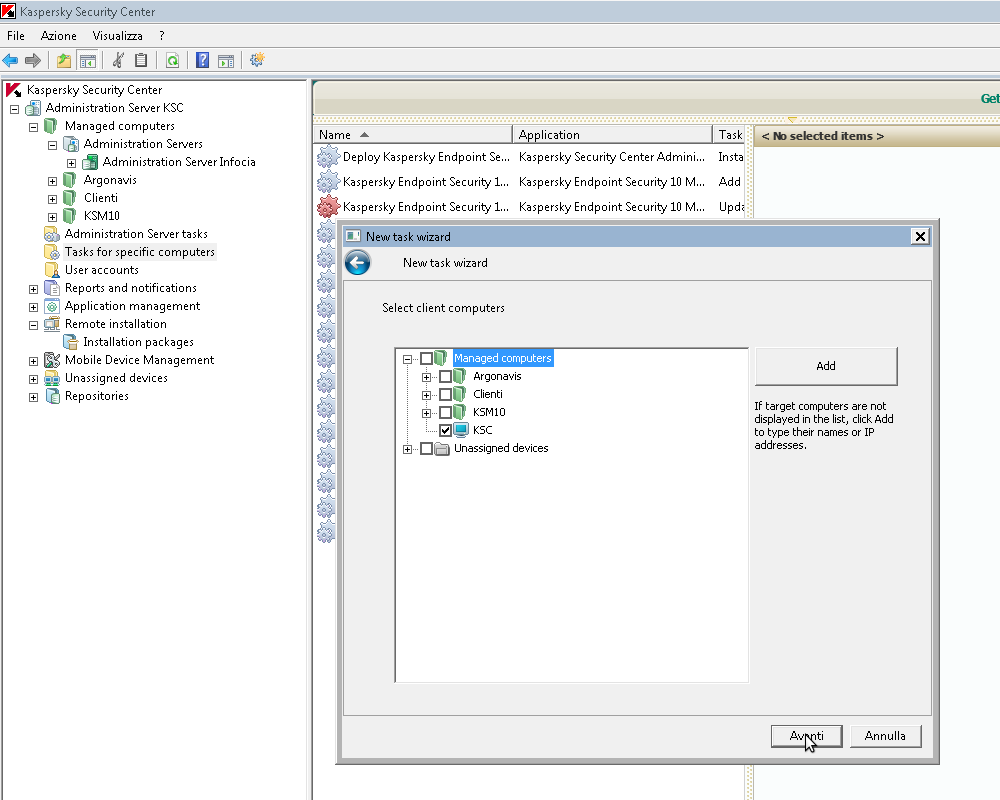Click Annulla to cancel wizard

tap(885, 736)
